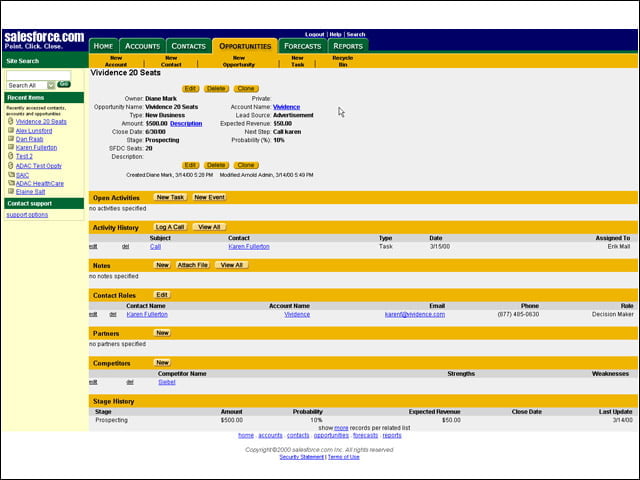The width and height of the screenshot is (640, 480).
Task: Click the bottom Edit button
Action: 190,165
